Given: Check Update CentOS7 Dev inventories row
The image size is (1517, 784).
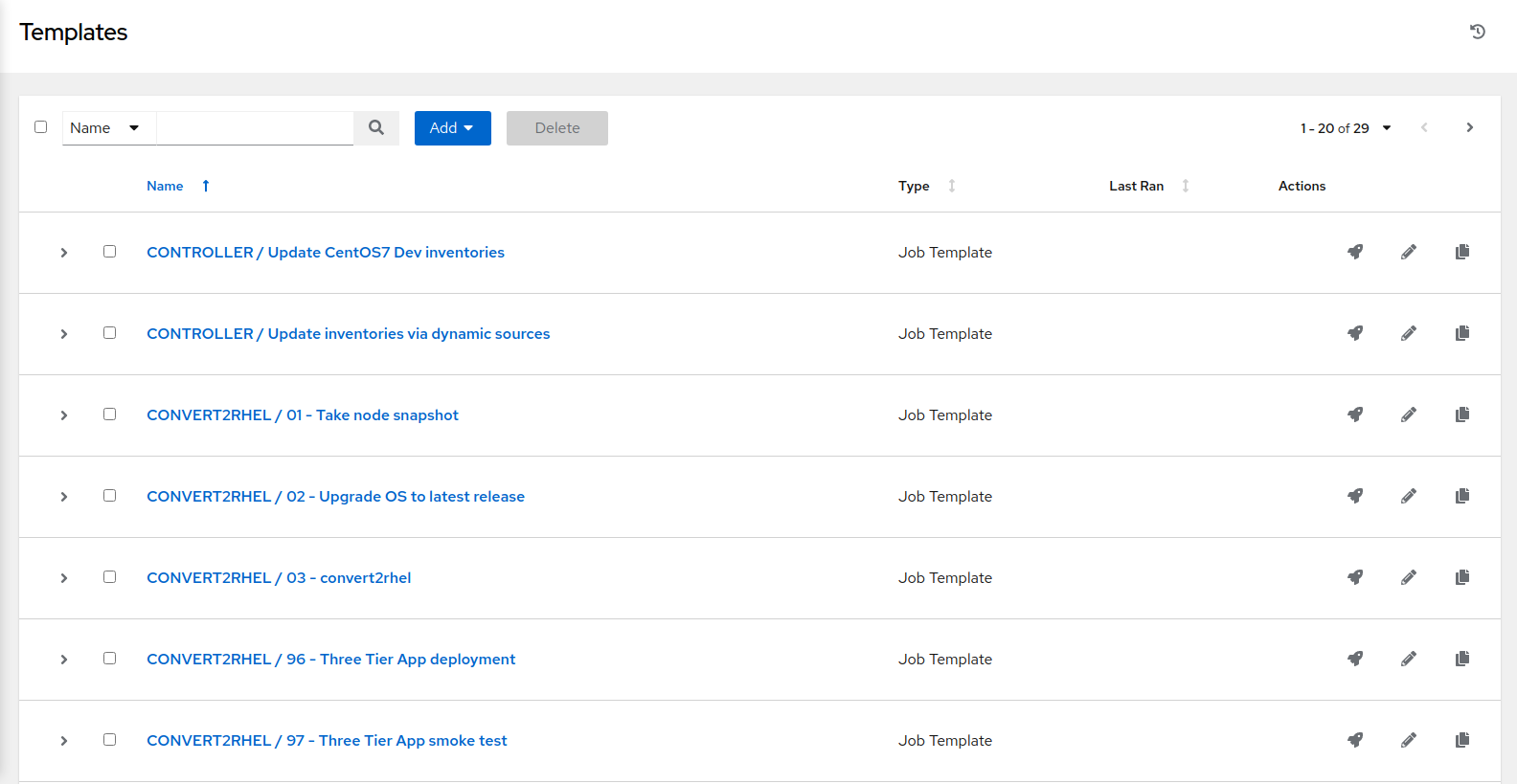Looking at the screenshot, I should [x=109, y=251].
